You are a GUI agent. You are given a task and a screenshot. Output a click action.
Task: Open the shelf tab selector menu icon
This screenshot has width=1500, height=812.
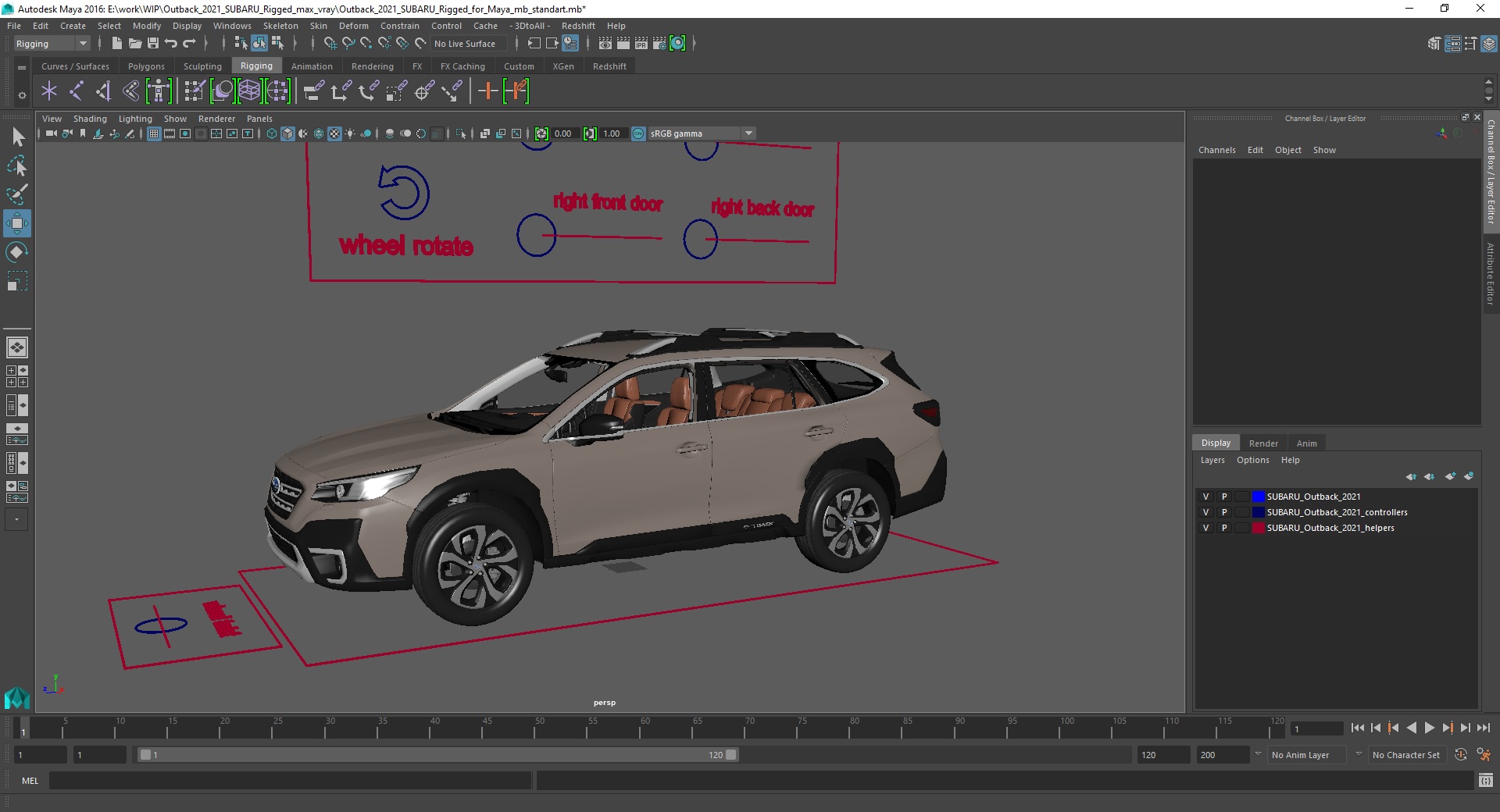[22, 68]
